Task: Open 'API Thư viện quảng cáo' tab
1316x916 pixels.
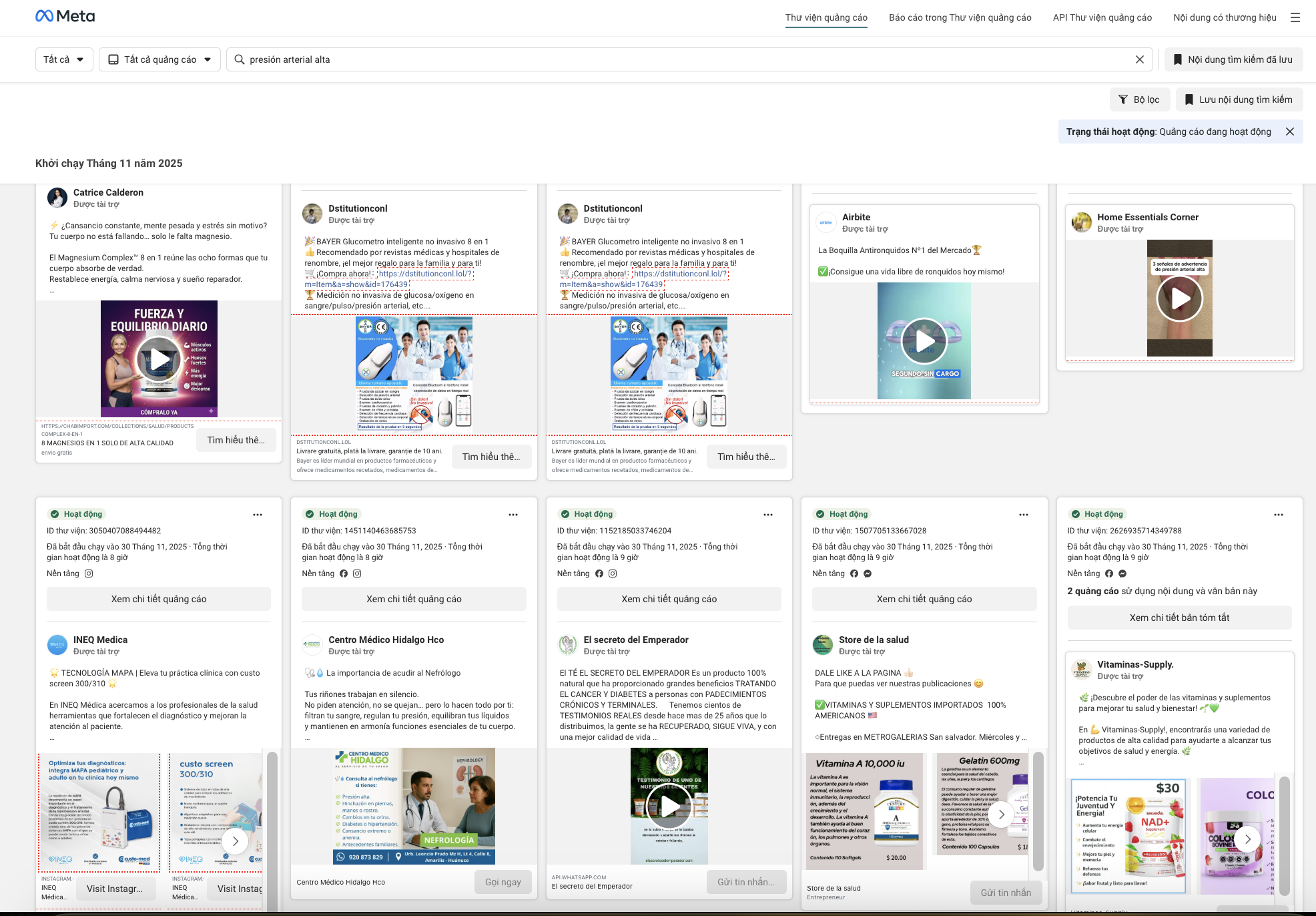Action: 1102,18
